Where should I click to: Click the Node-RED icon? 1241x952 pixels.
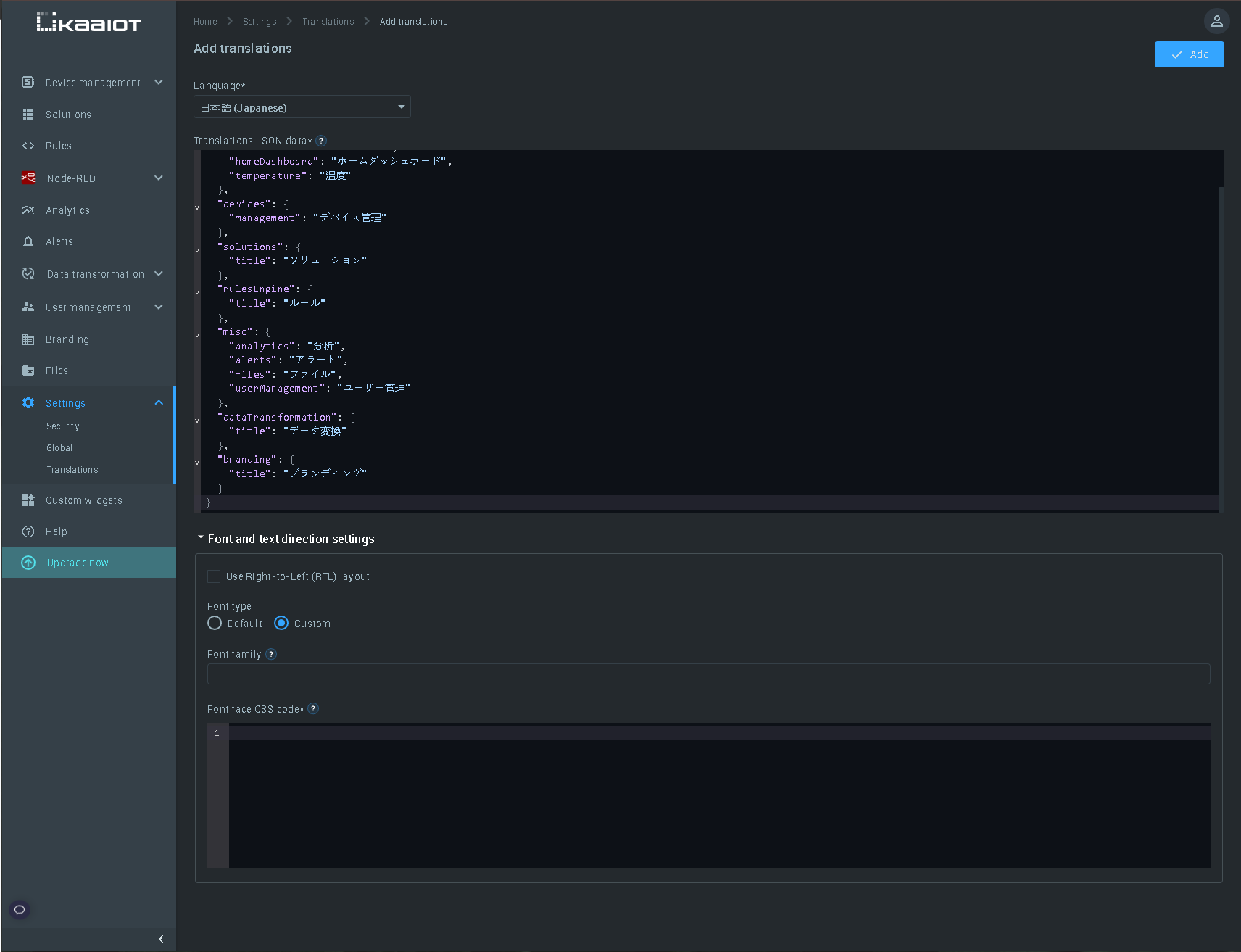pos(28,178)
